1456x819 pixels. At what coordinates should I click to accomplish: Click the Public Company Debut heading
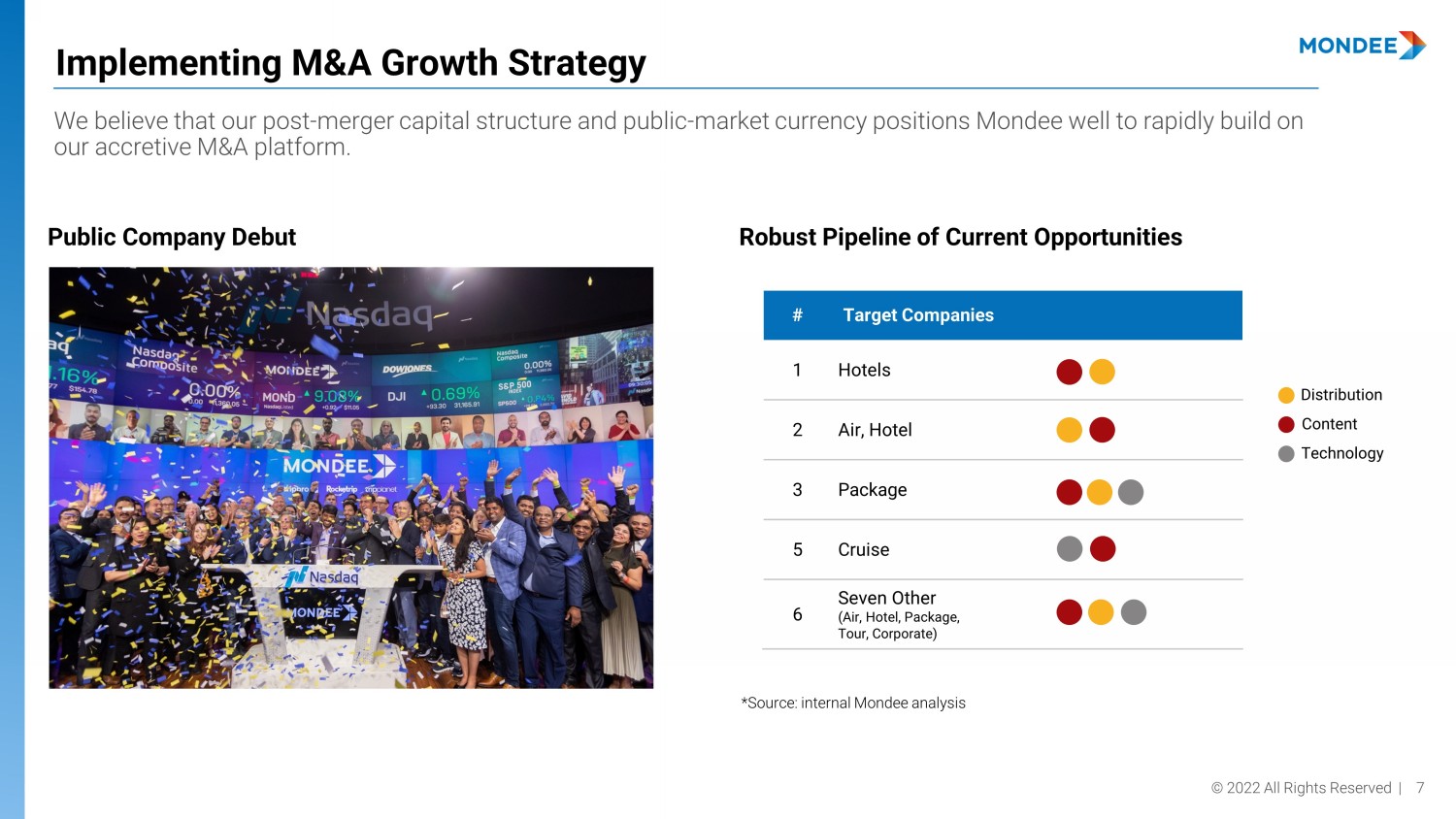coord(172,238)
